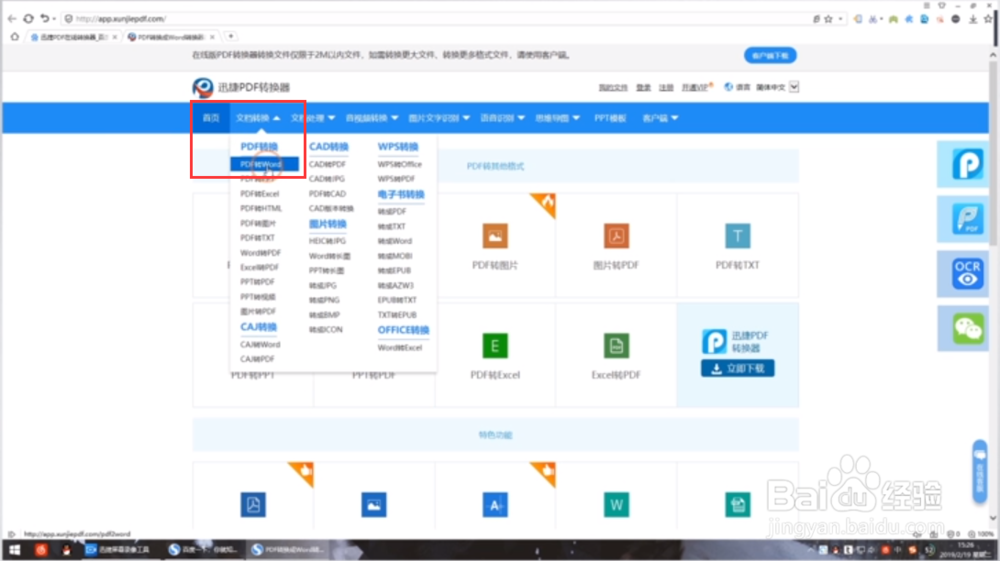This screenshot has height=561, width=1000.
Task: Click the taskbar clock
Action: tap(966, 550)
